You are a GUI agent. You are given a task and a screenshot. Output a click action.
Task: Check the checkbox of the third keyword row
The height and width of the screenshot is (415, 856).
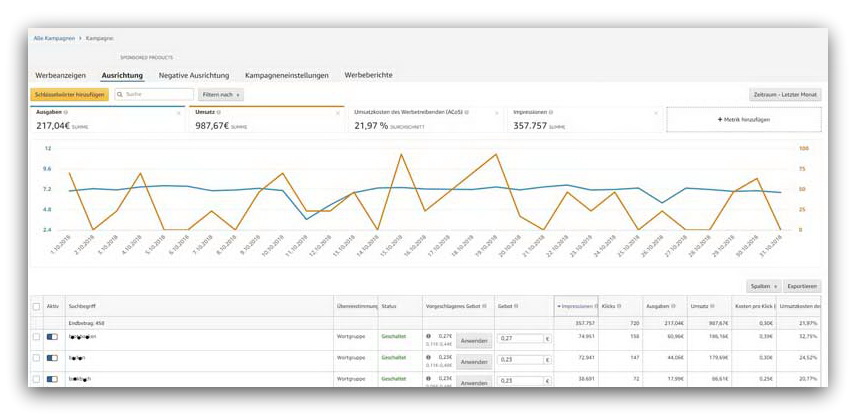click(x=37, y=380)
